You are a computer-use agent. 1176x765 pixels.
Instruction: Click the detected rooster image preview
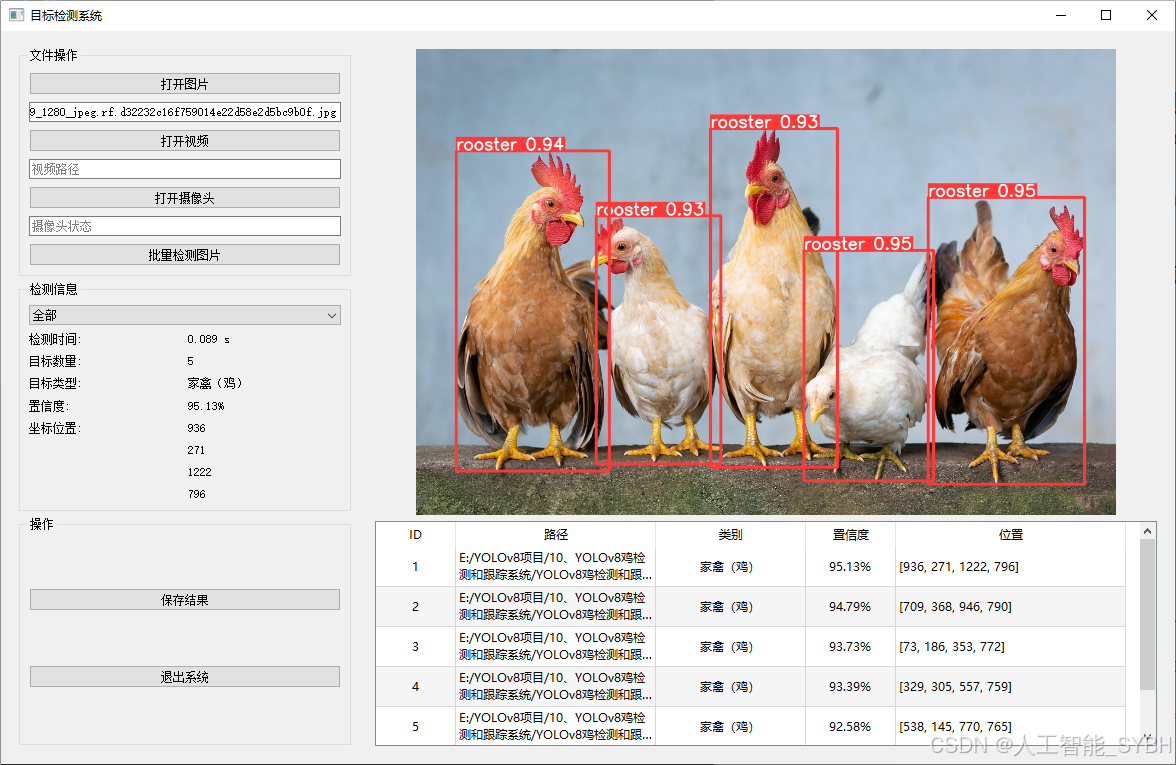(766, 281)
